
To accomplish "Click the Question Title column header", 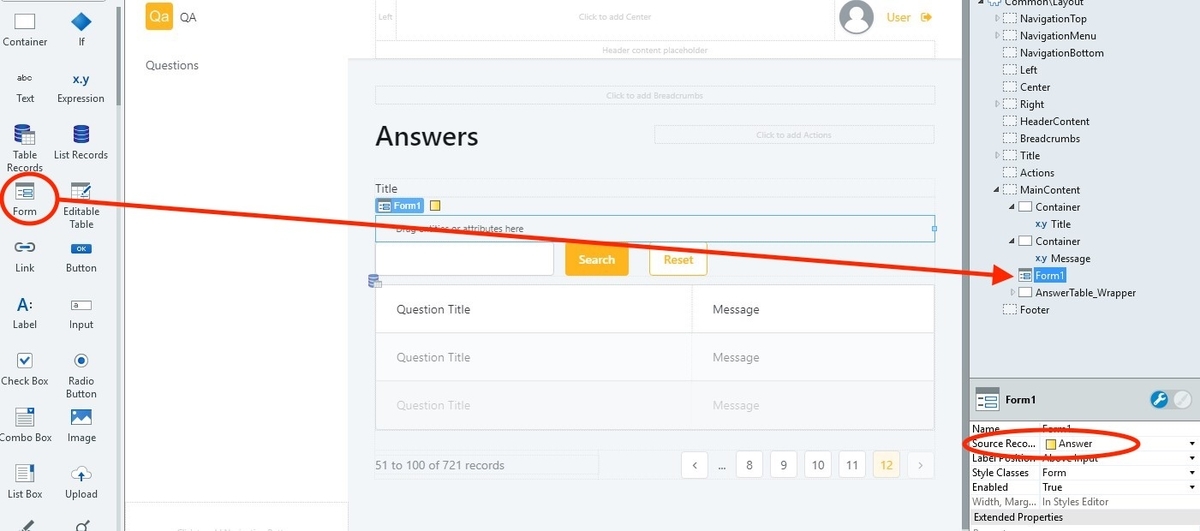I will [433, 309].
